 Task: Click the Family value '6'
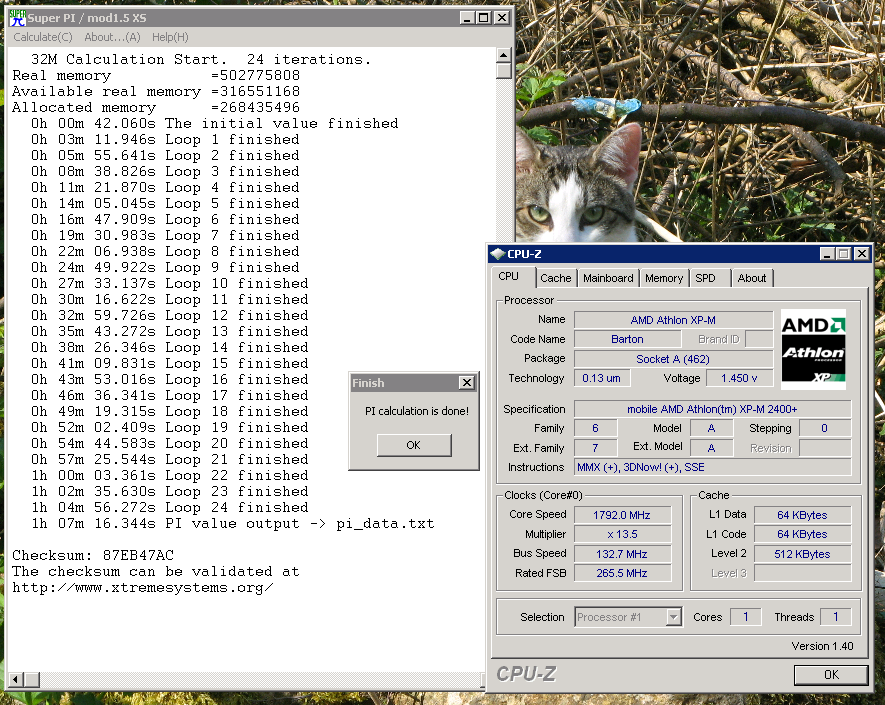[595, 428]
